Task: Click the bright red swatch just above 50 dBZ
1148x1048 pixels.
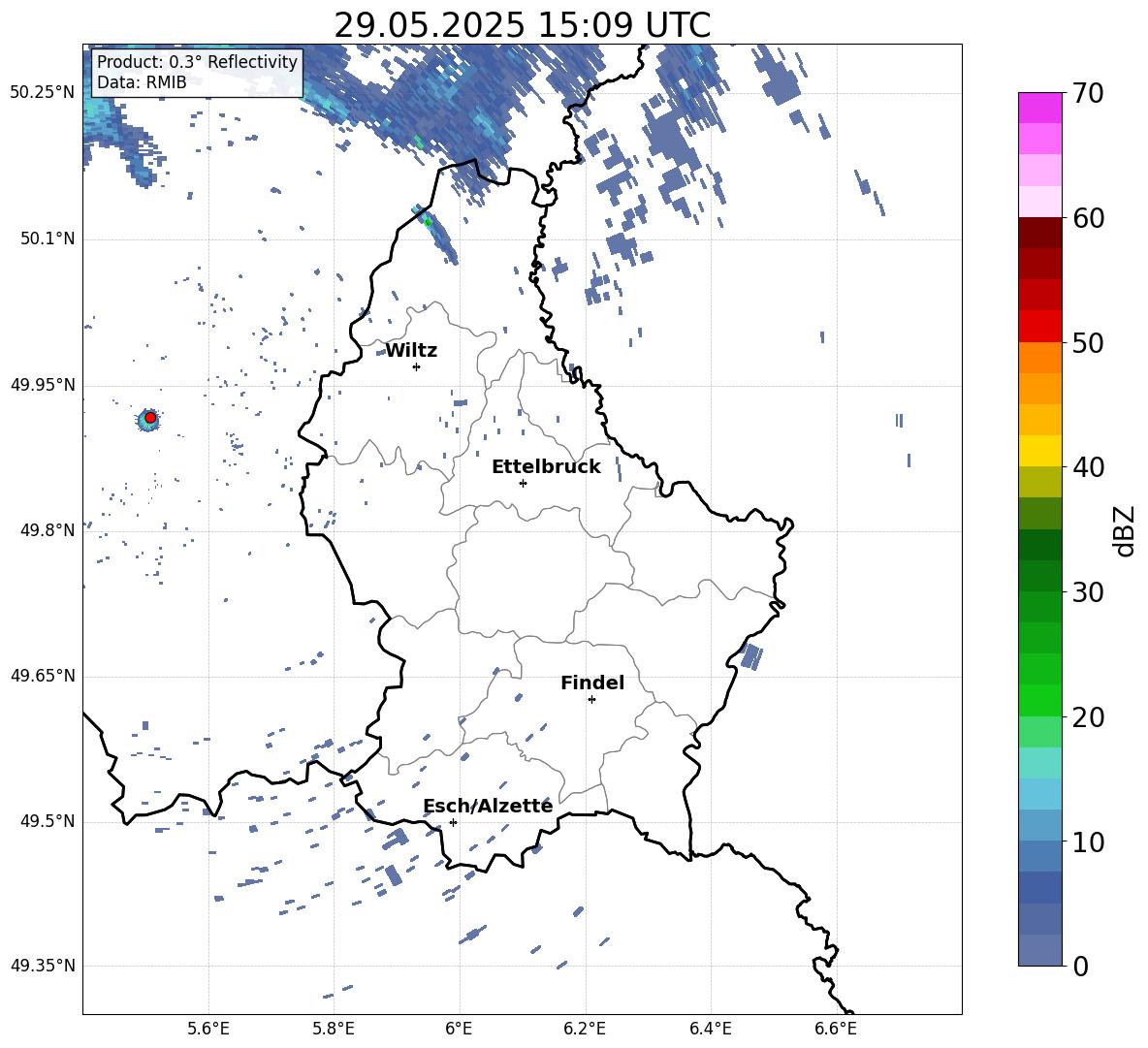Action: 1039,326
